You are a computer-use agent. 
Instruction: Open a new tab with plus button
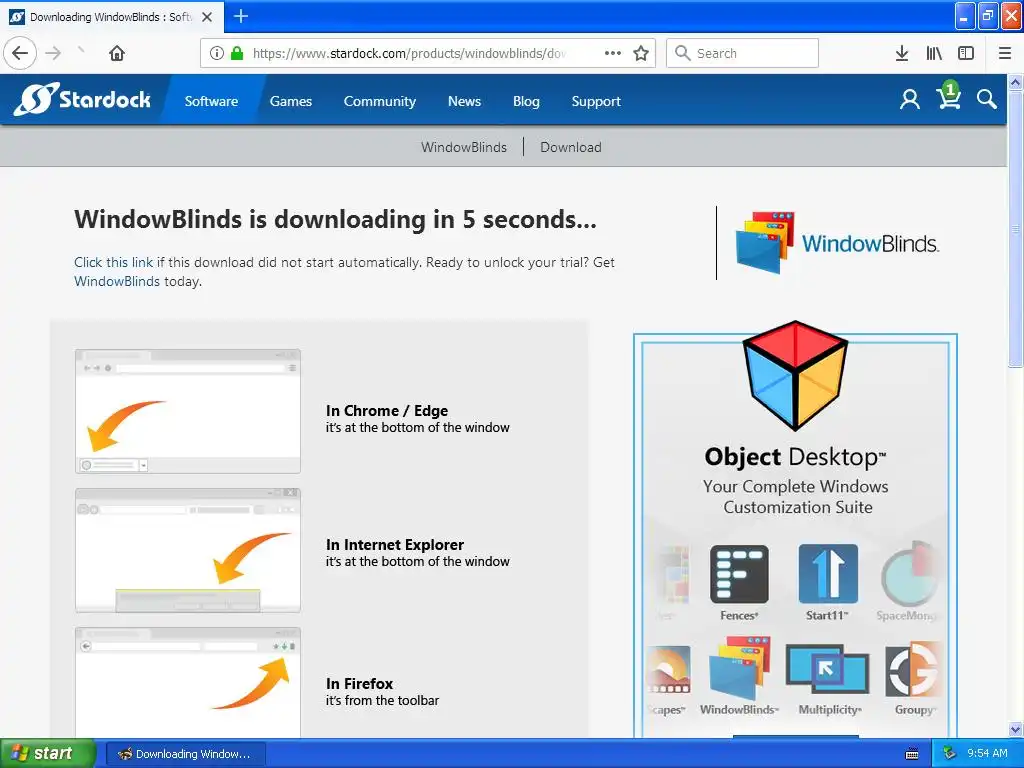pos(241,16)
